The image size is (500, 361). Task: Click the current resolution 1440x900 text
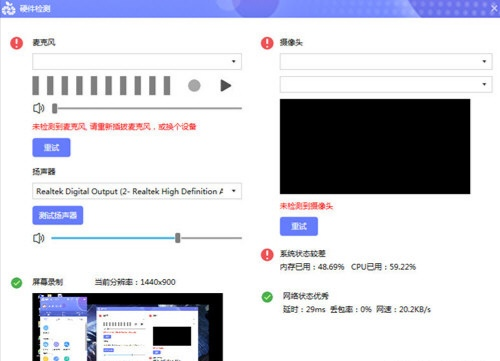click(x=135, y=282)
